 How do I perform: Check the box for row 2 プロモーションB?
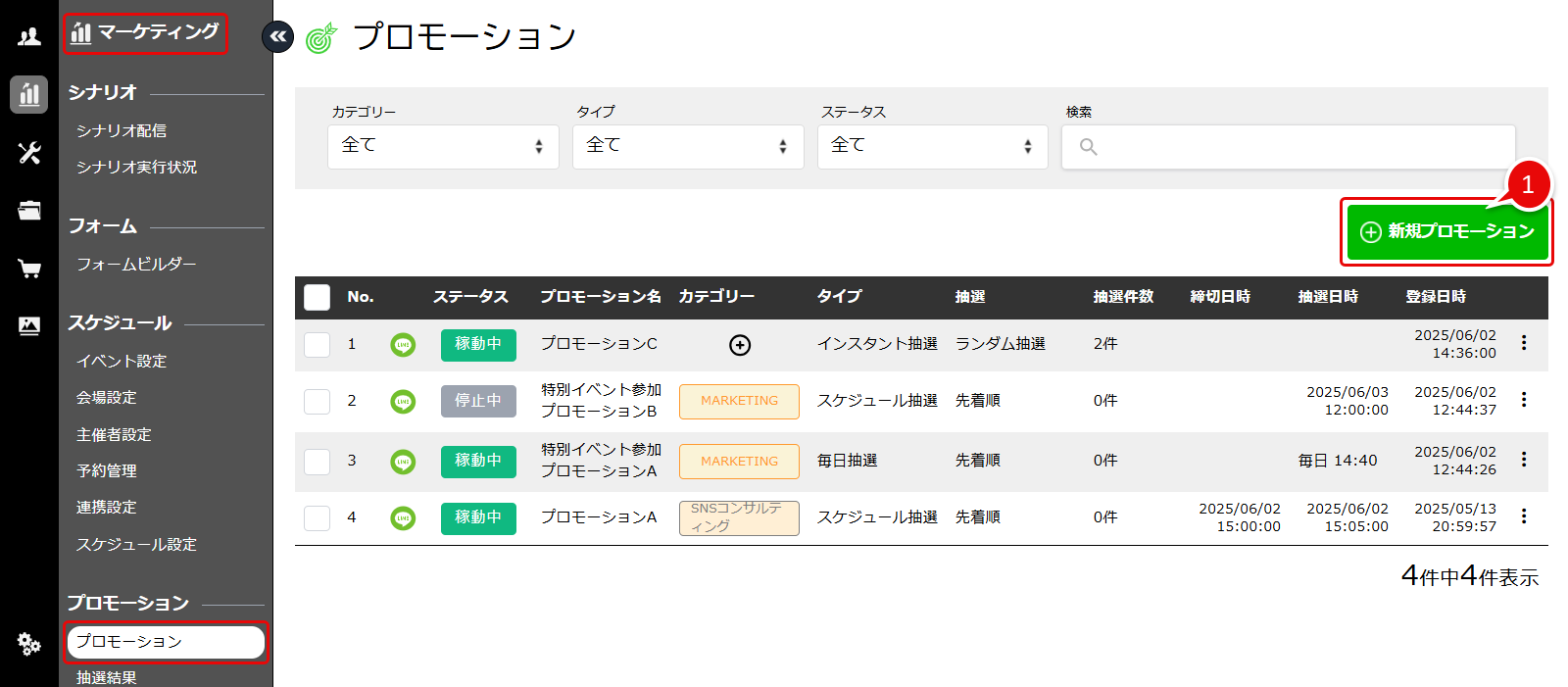pyautogui.click(x=318, y=402)
